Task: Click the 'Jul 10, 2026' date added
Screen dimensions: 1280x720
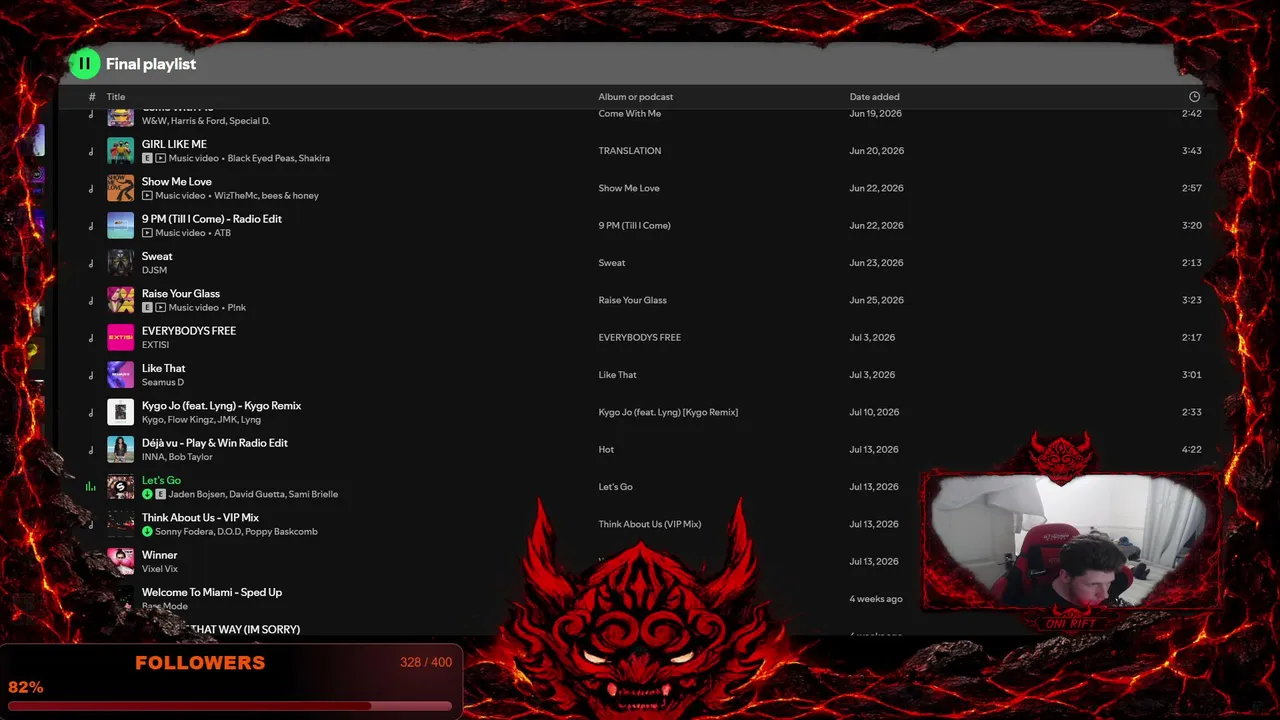Action: pos(875,412)
